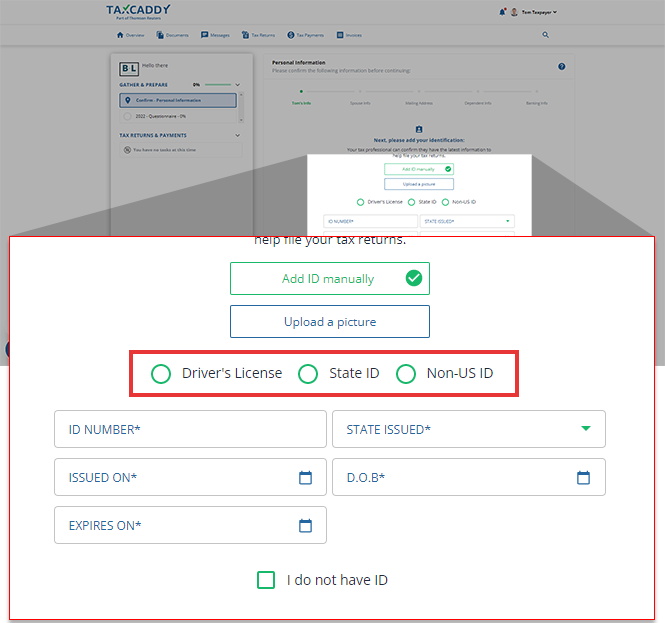
Task: Click the Add ID manually button
Action: (330, 279)
